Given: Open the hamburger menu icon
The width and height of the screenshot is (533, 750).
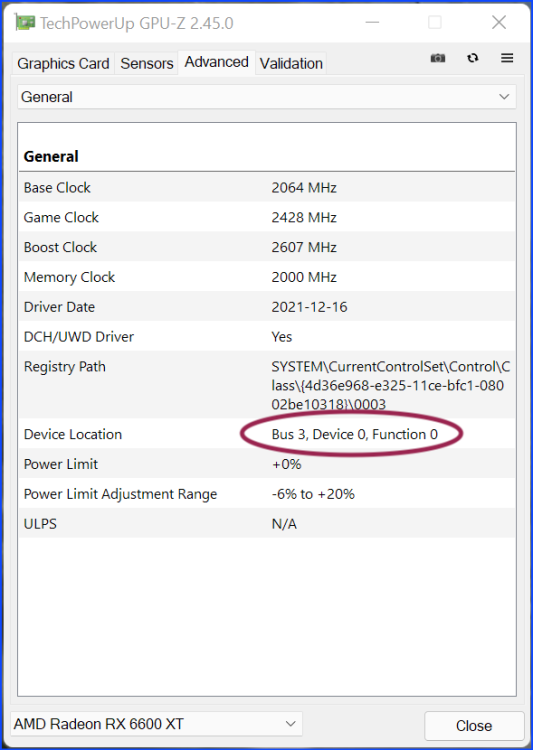Looking at the screenshot, I should click(507, 58).
